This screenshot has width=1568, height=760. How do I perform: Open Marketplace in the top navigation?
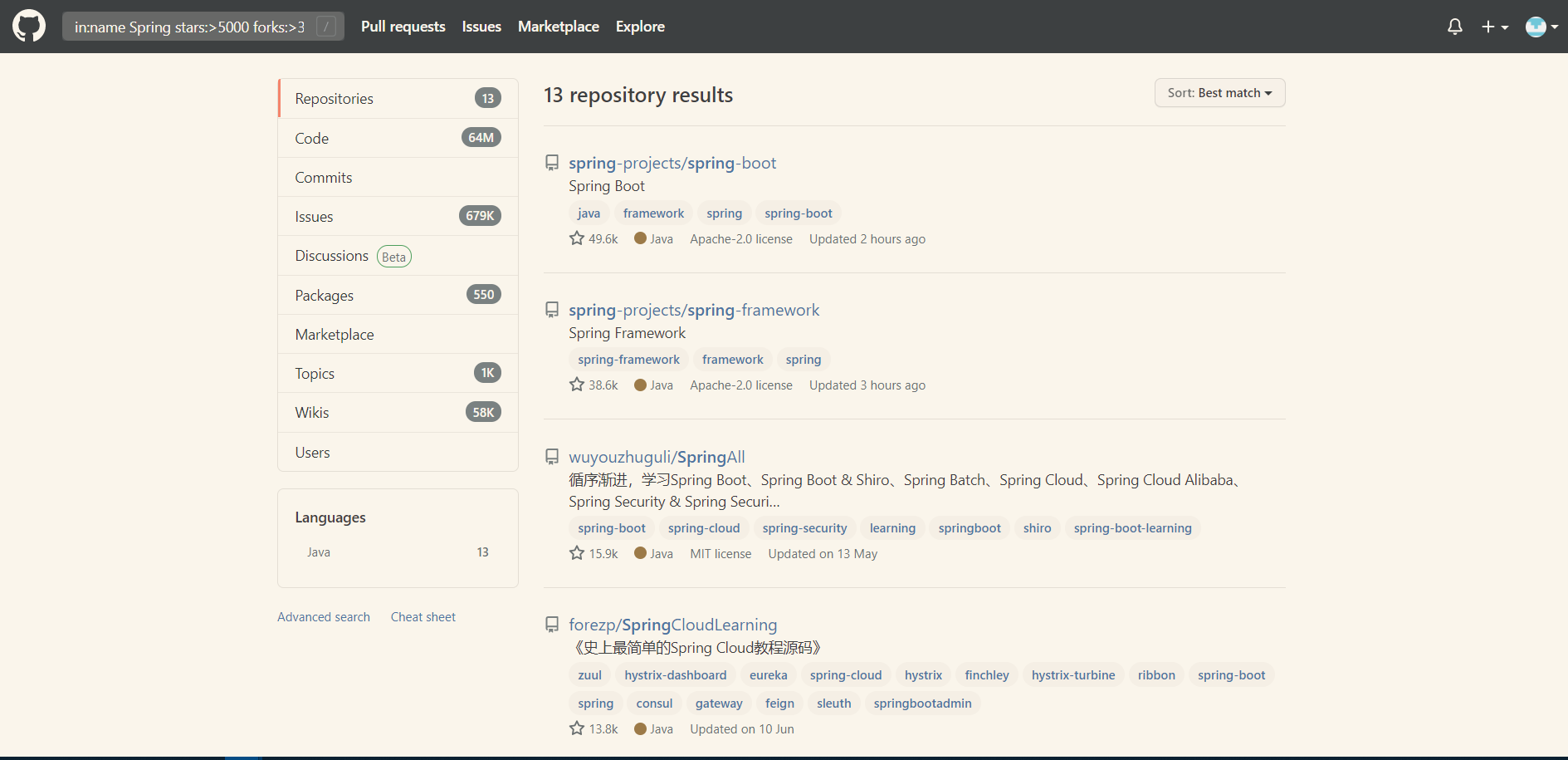559,27
